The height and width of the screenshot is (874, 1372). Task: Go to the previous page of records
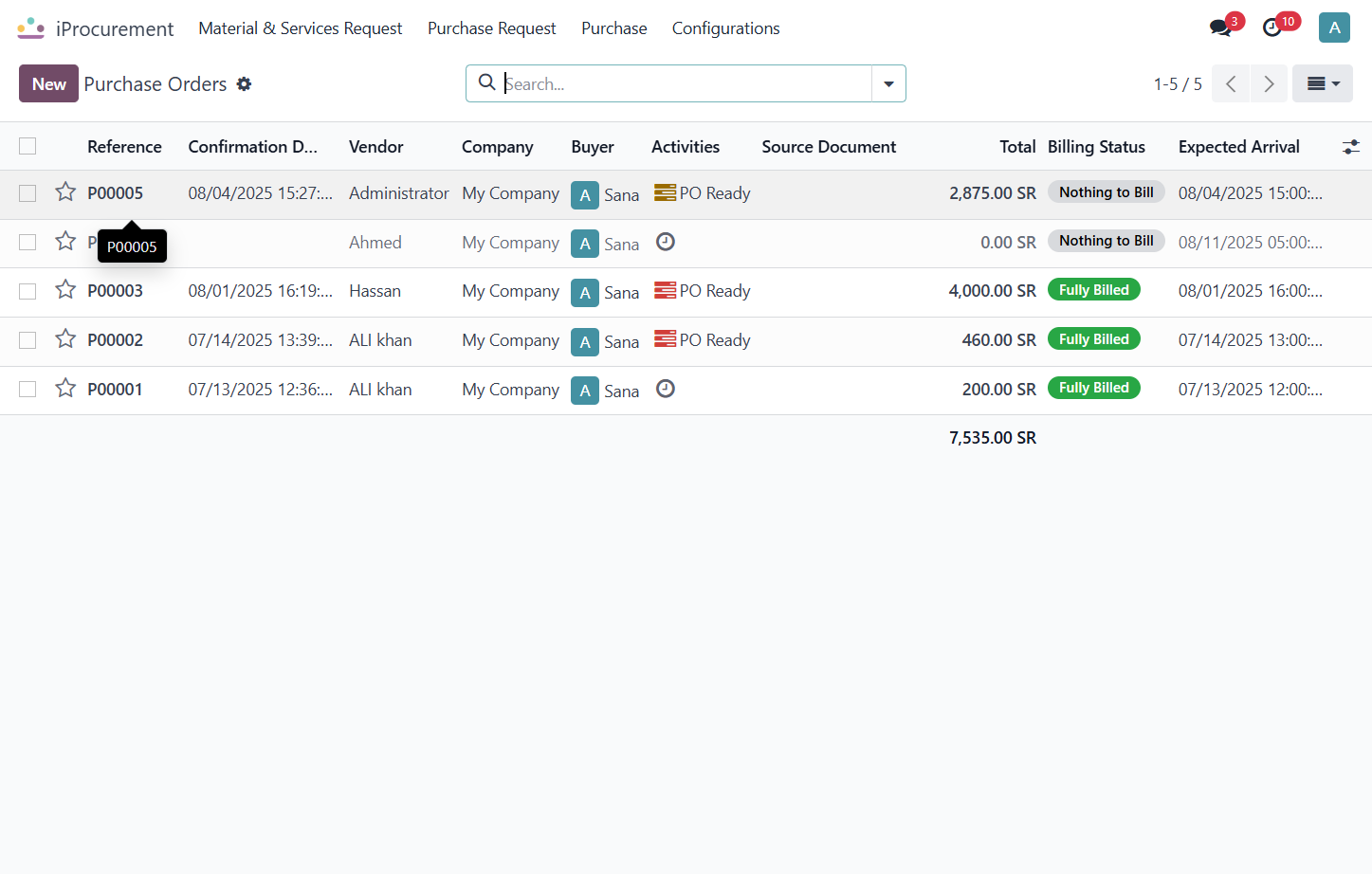point(1231,83)
